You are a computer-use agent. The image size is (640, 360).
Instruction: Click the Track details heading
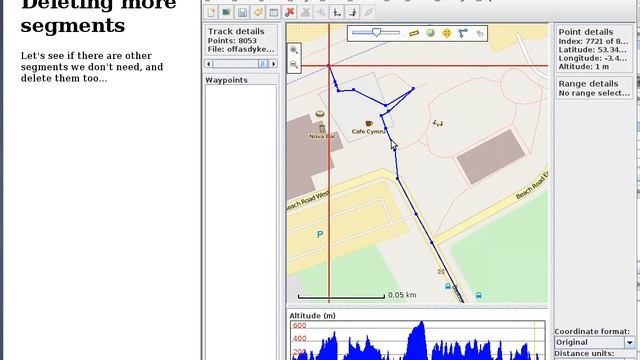[236, 31]
